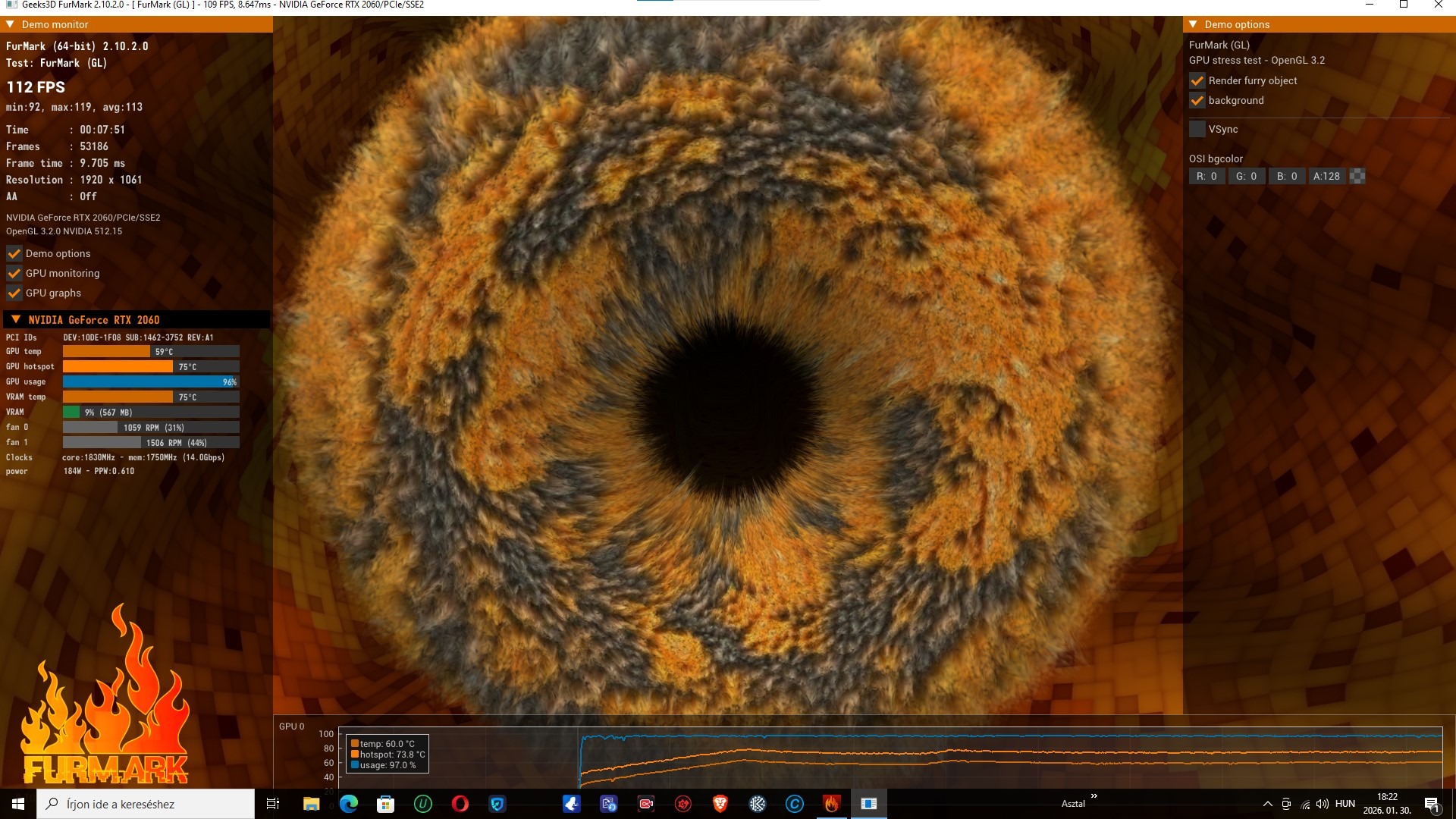Click the volume speaker tray icon
The width and height of the screenshot is (1456, 819).
click(1323, 804)
